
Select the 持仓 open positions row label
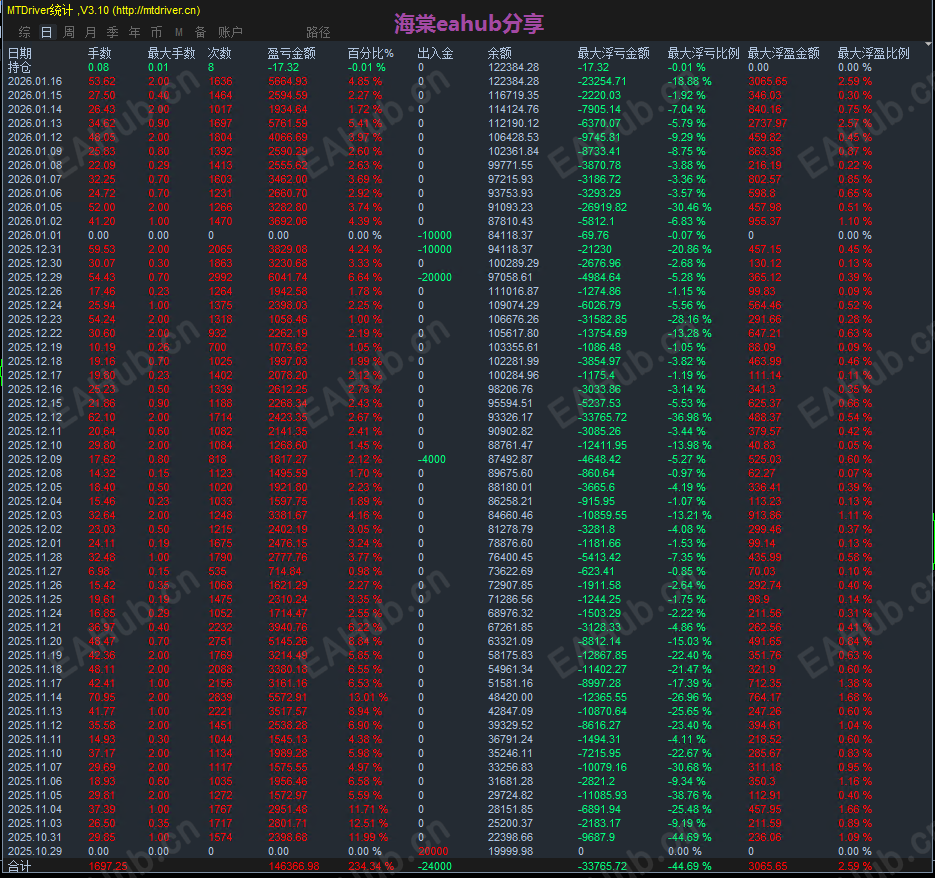(20, 67)
